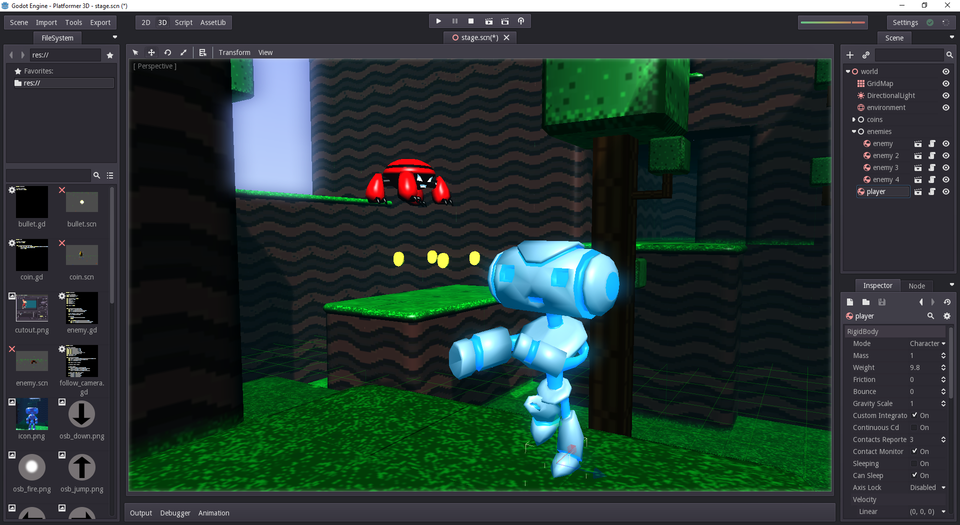Select the Rotate mode tool
The image size is (960, 525).
(167, 52)
